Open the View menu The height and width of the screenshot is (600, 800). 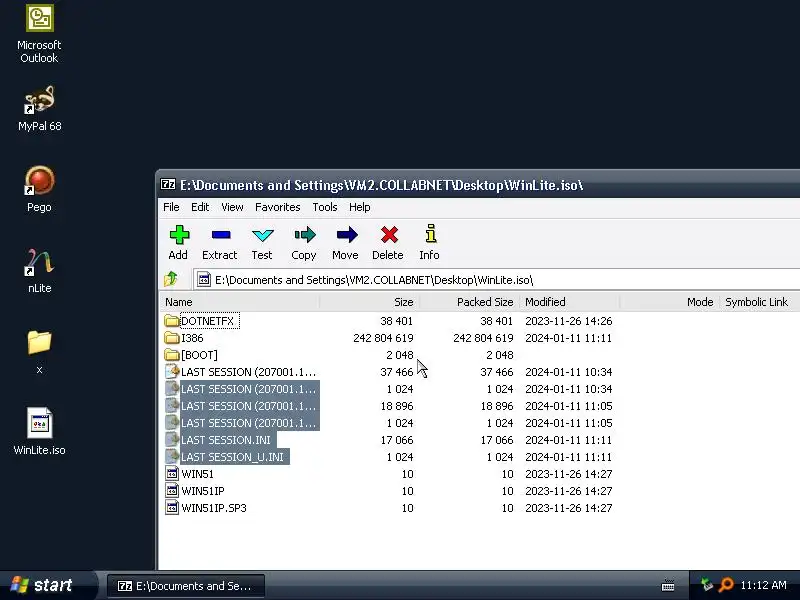[232, 207]
